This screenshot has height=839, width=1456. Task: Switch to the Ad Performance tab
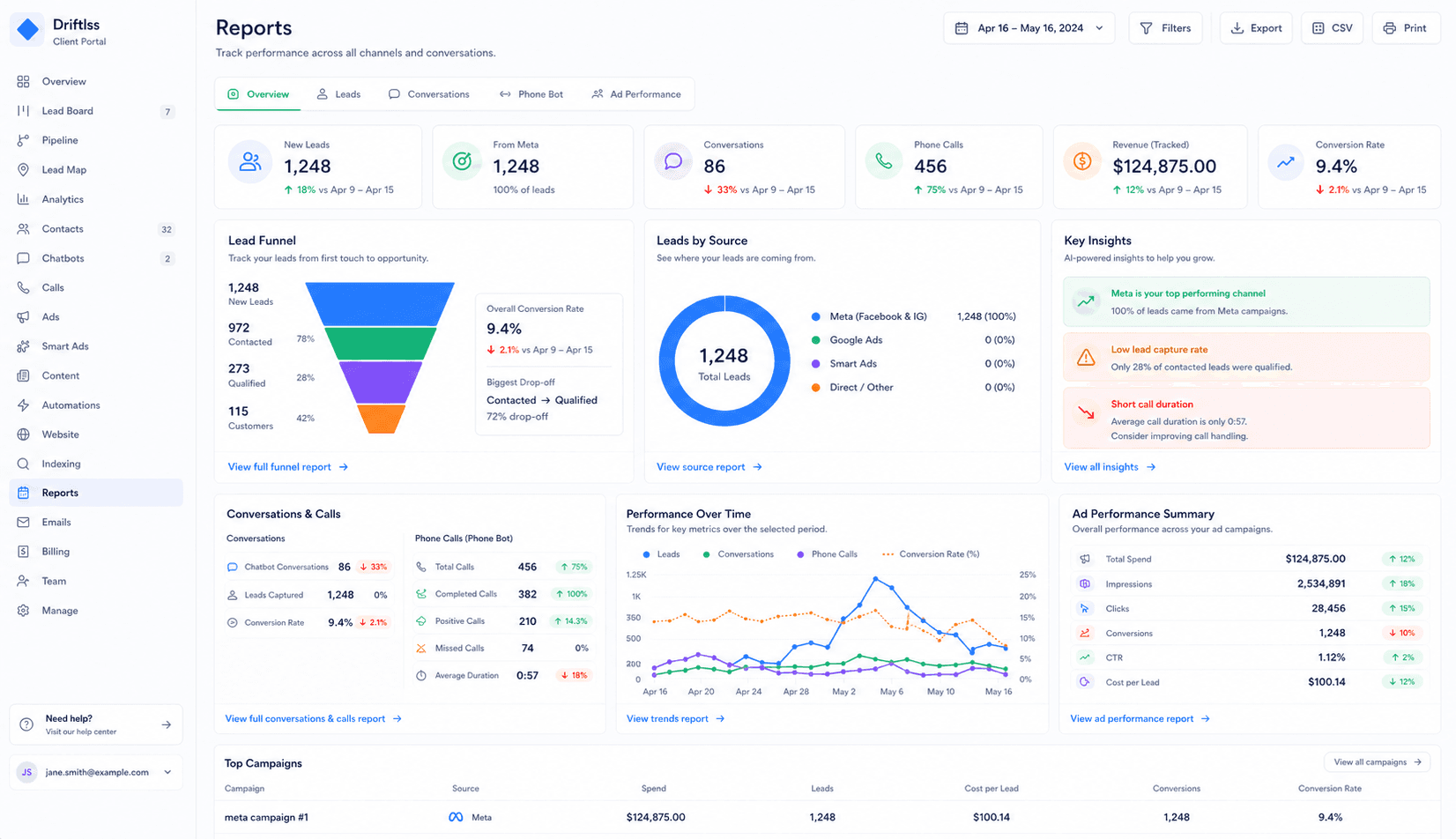[x=636, y=94]
